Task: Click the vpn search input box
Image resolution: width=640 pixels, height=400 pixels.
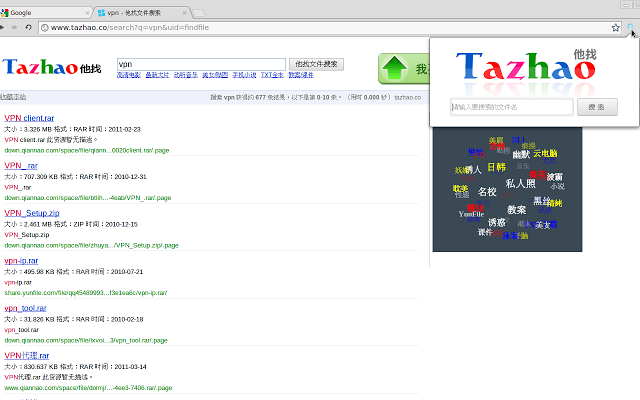Action: point(201,64)
